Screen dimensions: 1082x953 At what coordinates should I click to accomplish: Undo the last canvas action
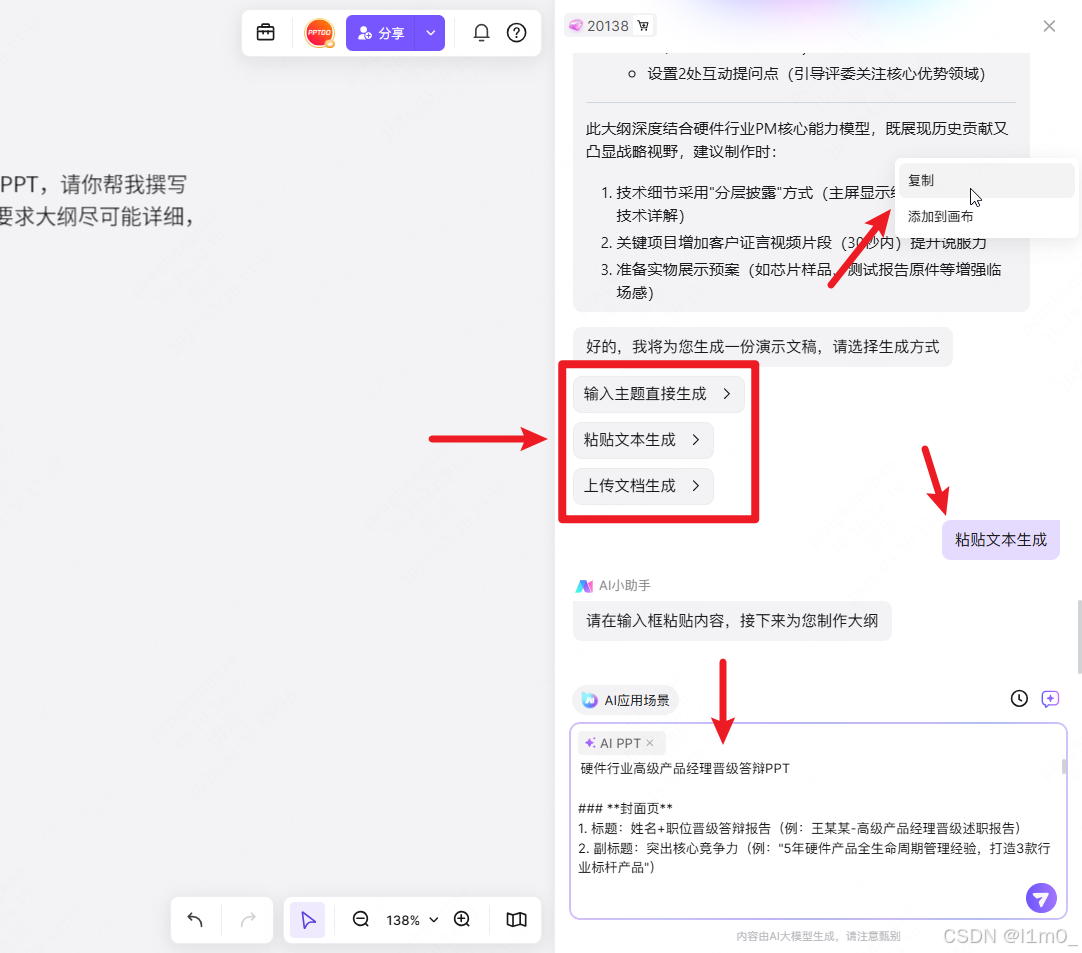195,919
